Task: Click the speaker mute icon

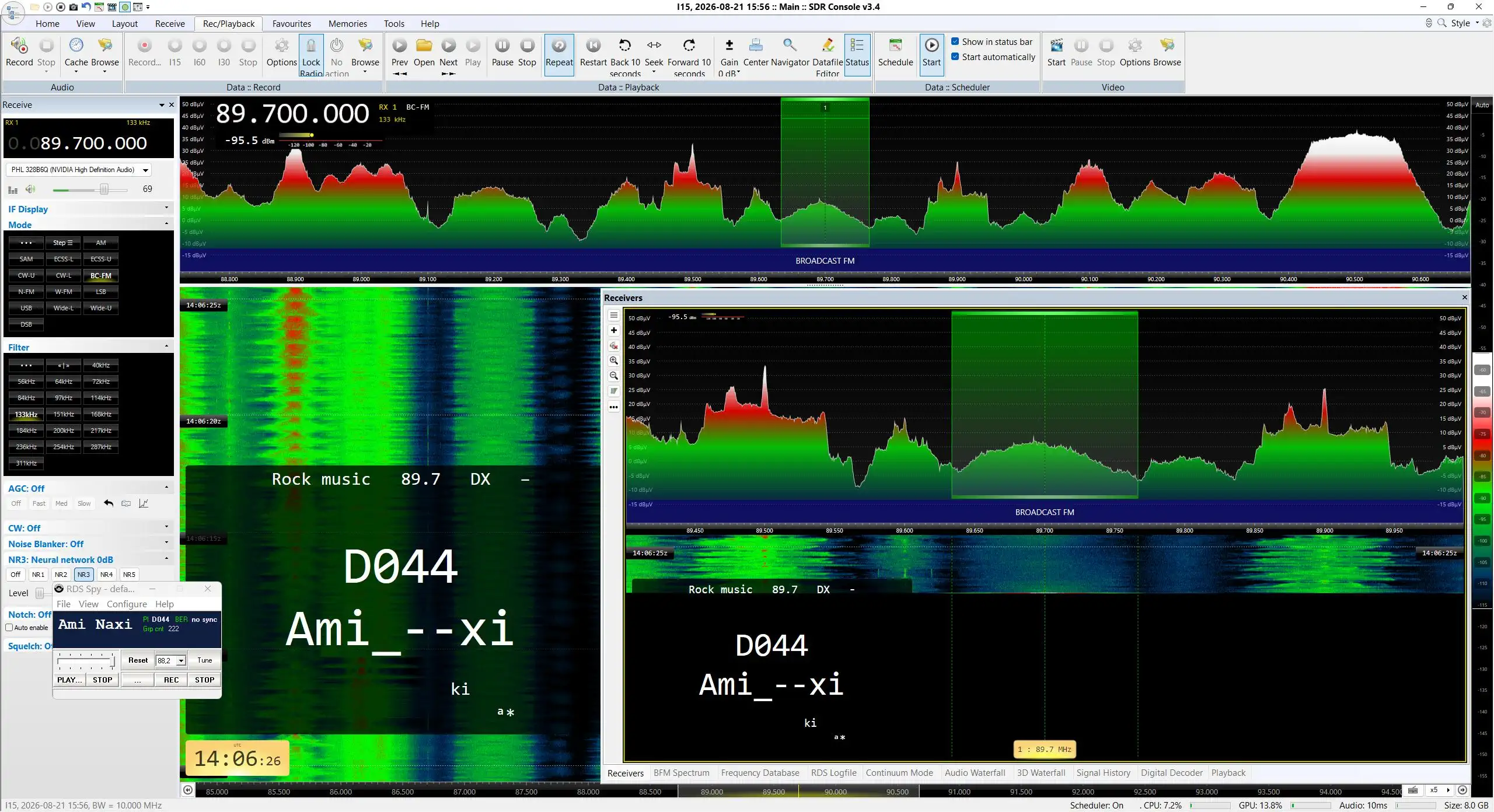Action: [30, 189]
